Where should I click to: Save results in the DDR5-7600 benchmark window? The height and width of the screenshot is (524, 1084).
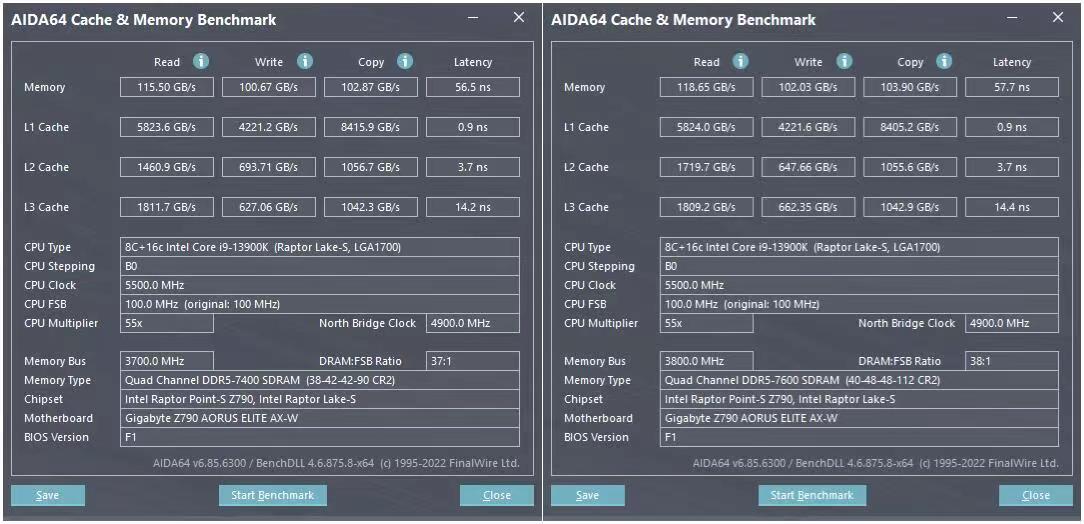click(x=588, y=495)
